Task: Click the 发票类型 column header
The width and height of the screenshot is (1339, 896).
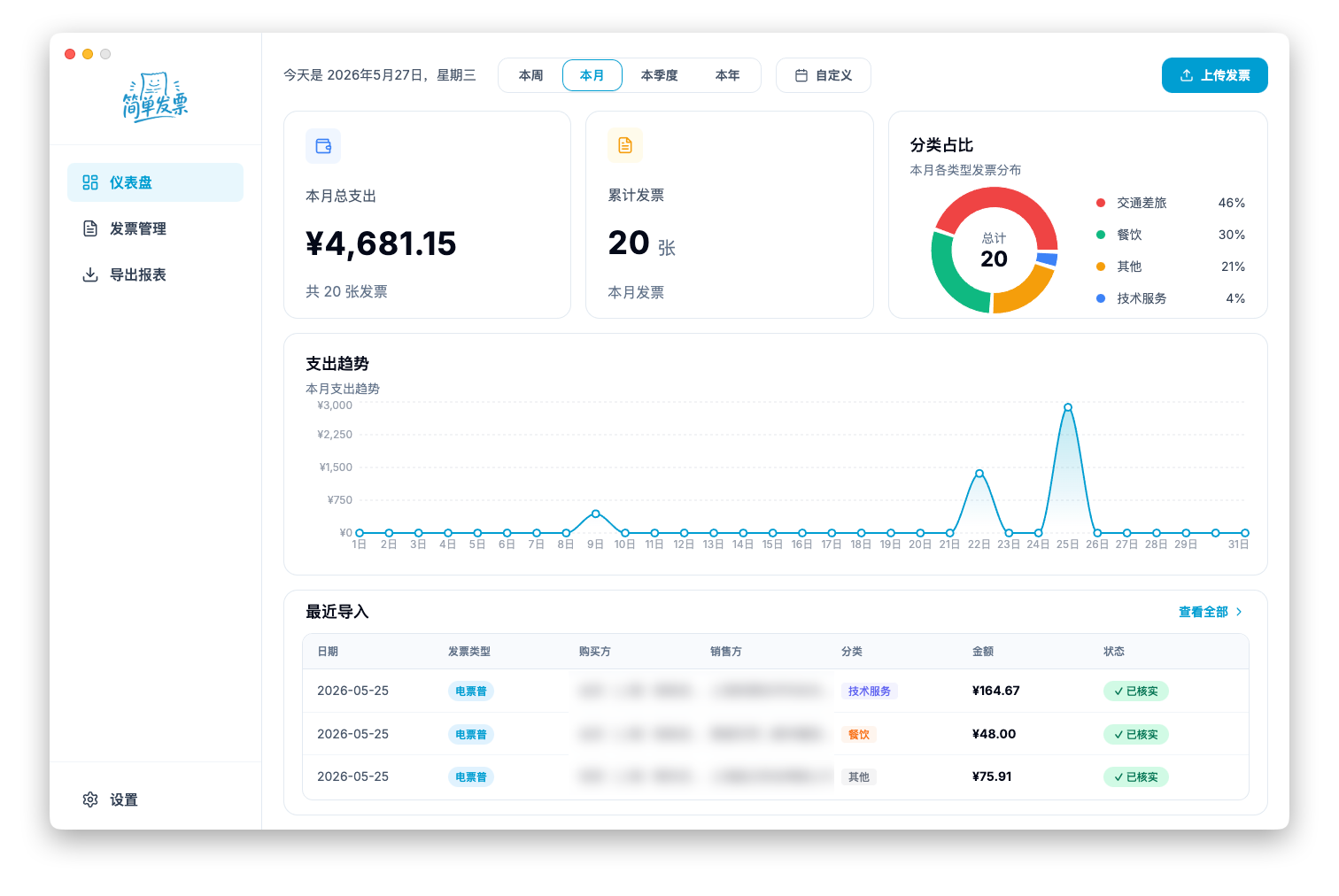Action: [469, 652]
